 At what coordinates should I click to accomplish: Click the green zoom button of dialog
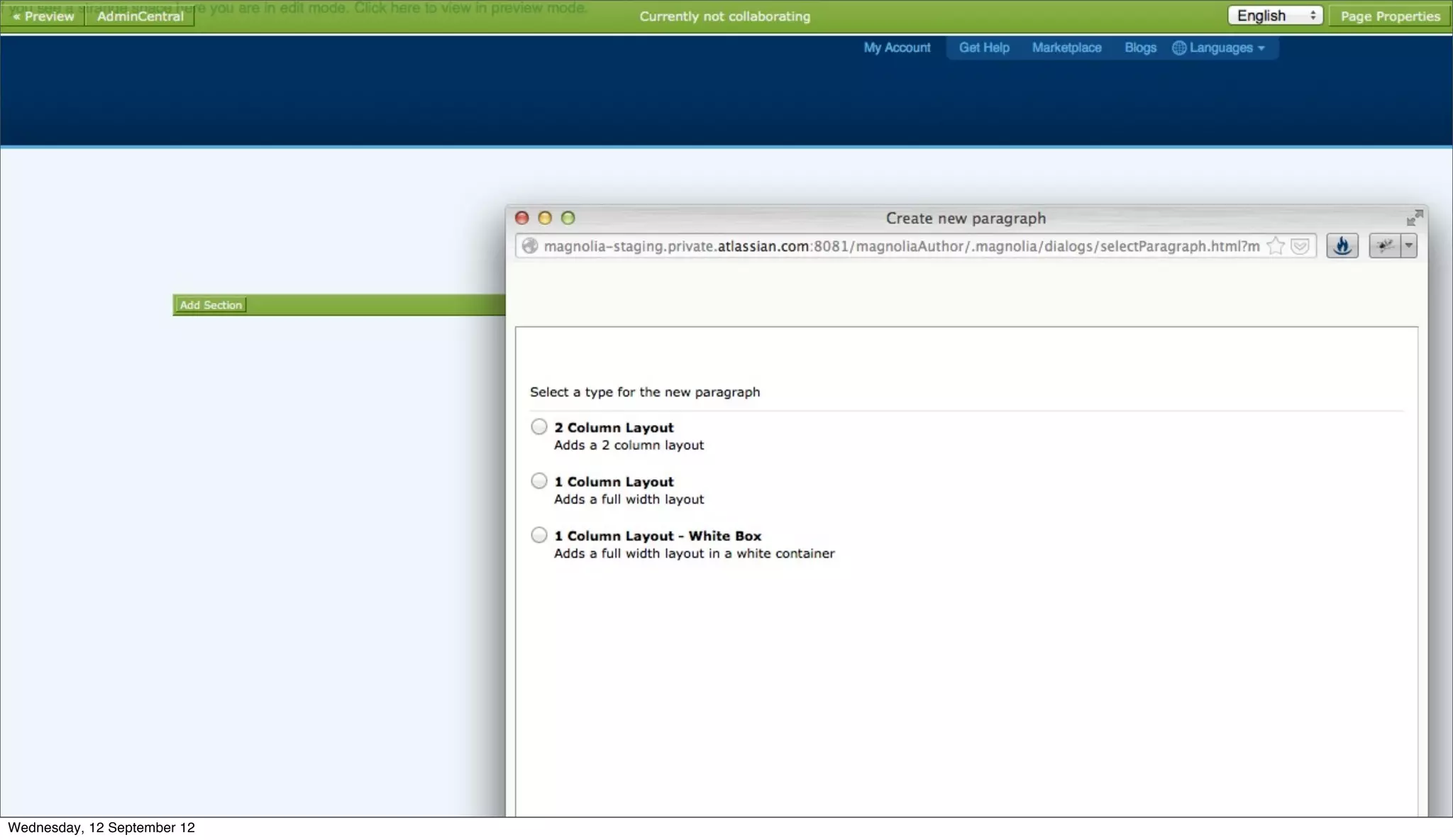coord(568,218)
